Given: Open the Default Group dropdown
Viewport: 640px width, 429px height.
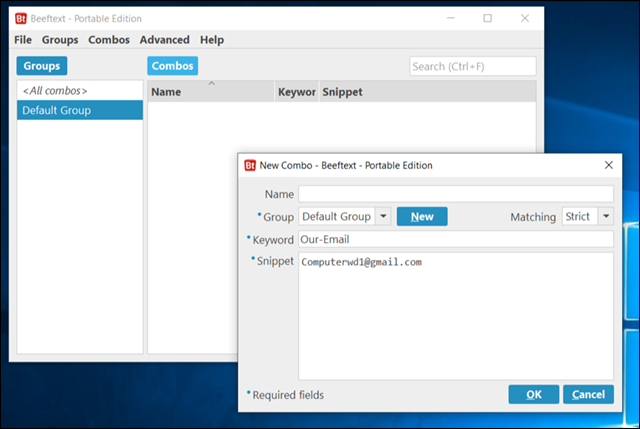Looking at the screenshot, I should (344, 216).
